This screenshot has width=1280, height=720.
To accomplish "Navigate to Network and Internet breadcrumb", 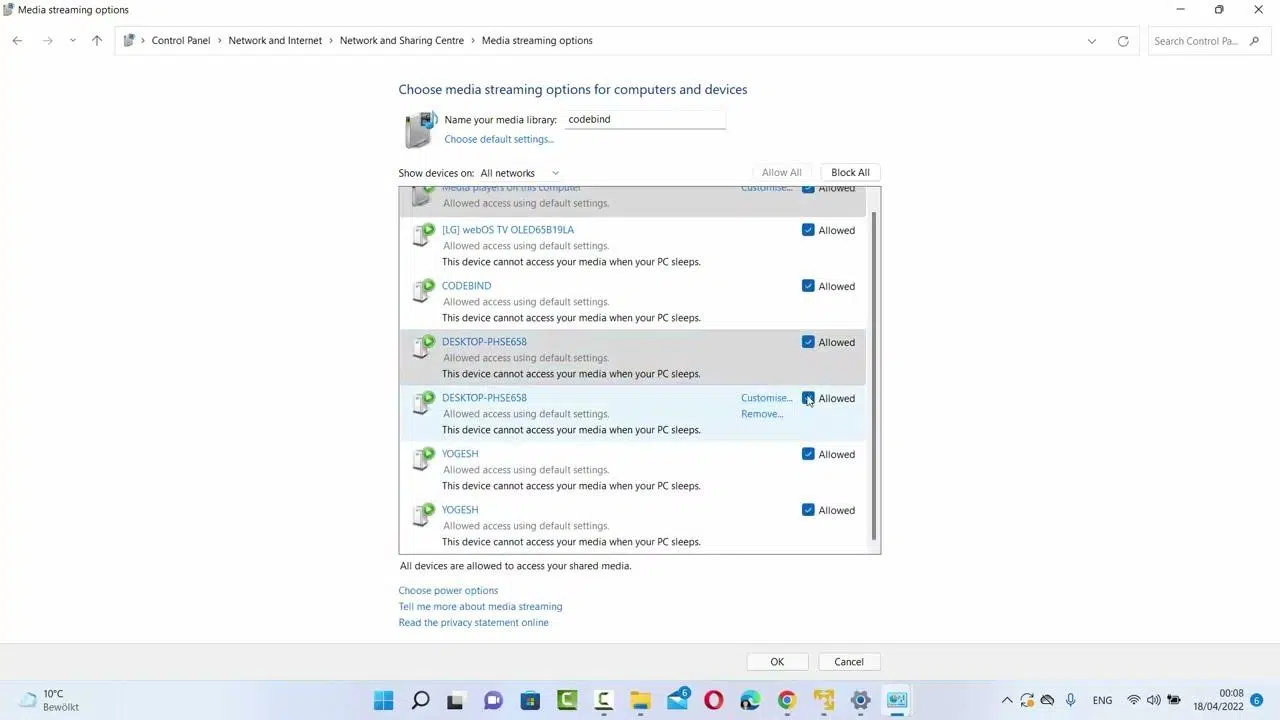I will [275, 41].
